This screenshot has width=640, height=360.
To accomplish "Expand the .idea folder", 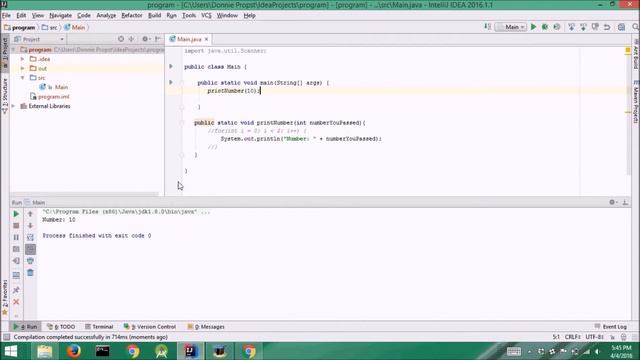I will (x=22, y=59).
